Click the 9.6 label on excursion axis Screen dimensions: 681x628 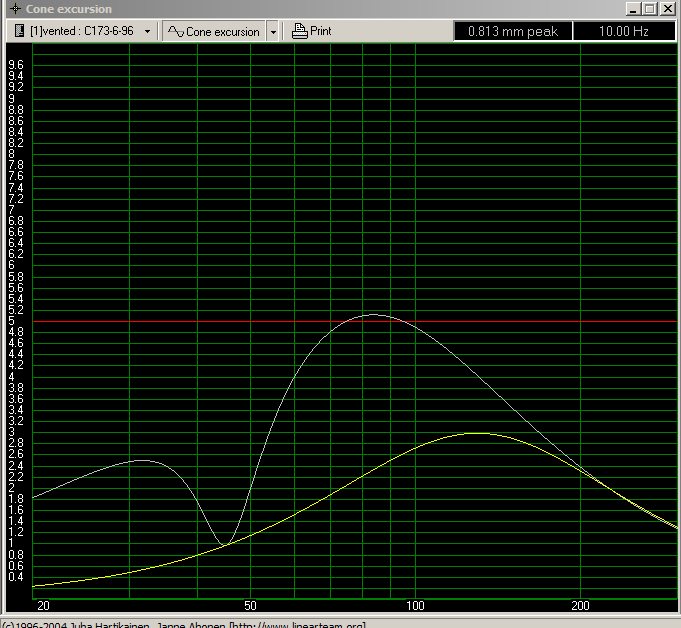(x=16, y=65)
